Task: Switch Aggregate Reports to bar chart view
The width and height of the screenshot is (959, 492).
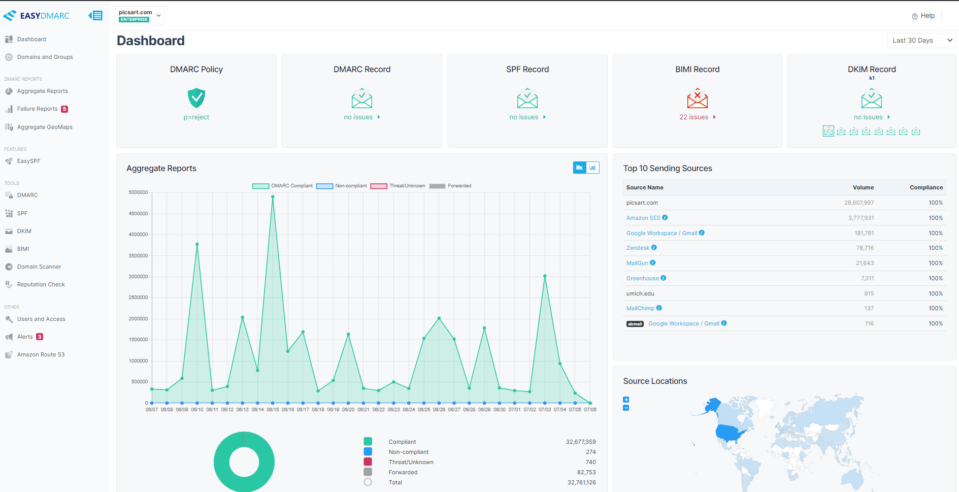Action: tap(593, 167)
